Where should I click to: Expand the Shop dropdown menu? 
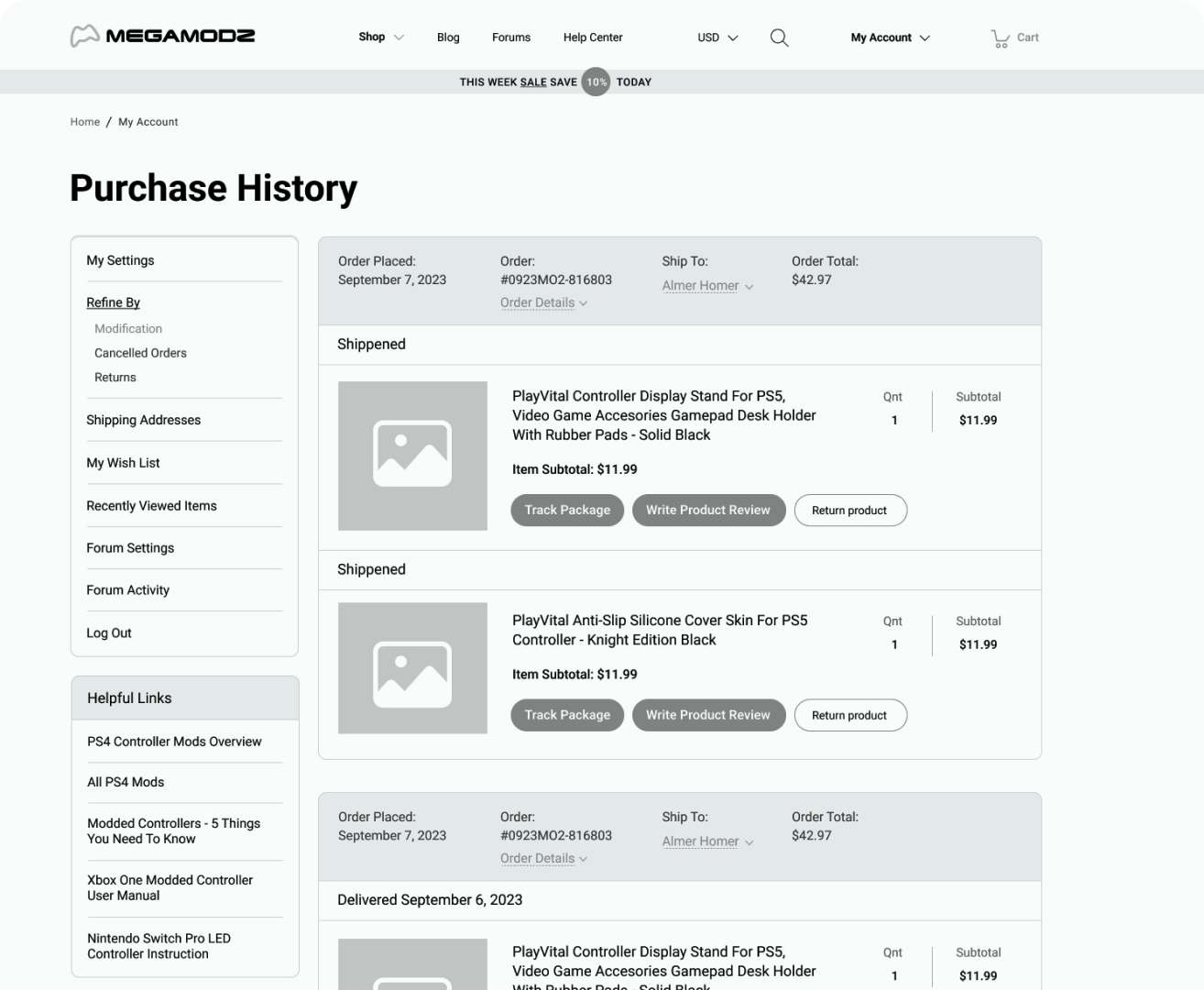(380, 38)
